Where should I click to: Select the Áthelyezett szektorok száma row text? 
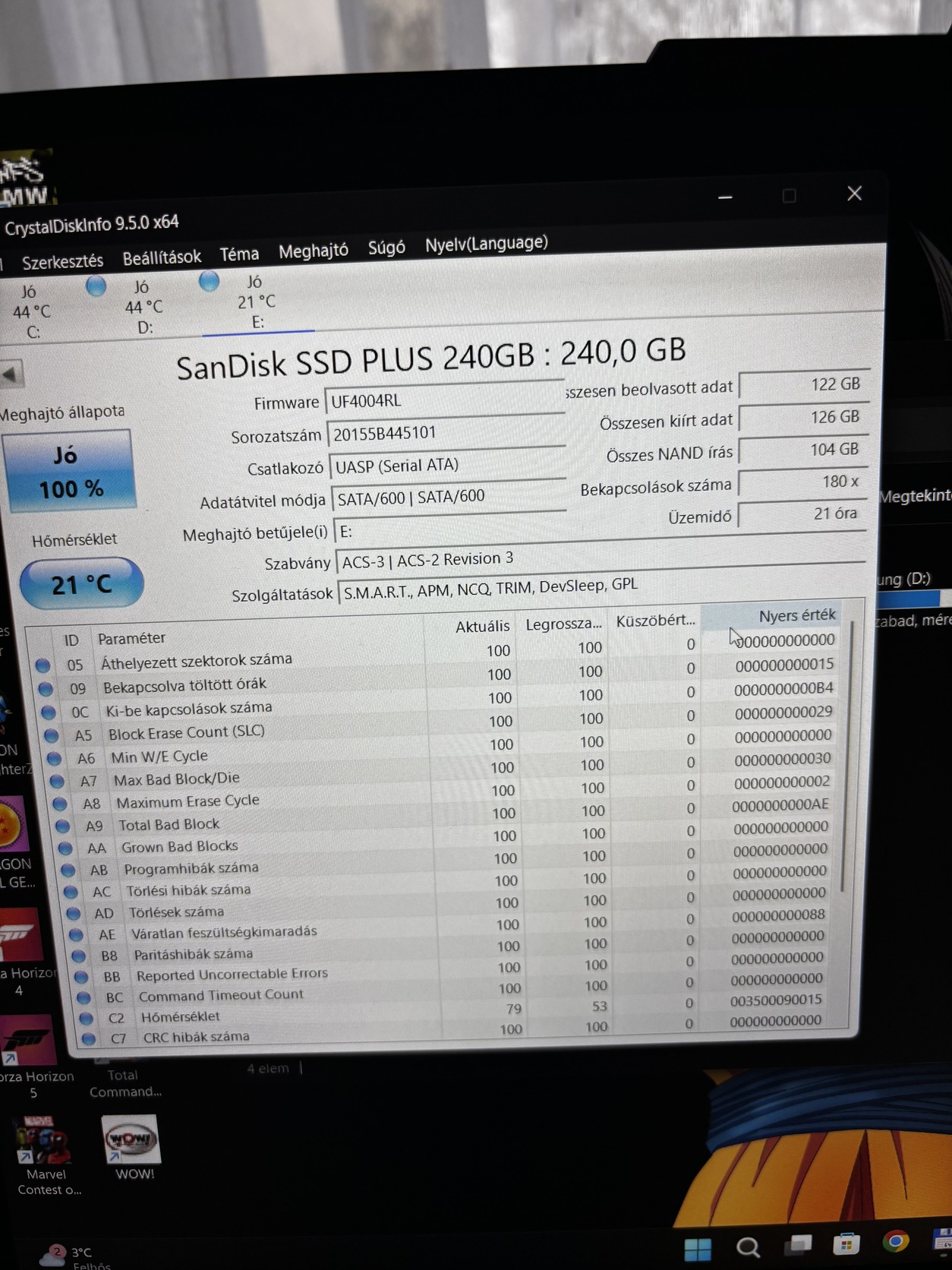197,661
